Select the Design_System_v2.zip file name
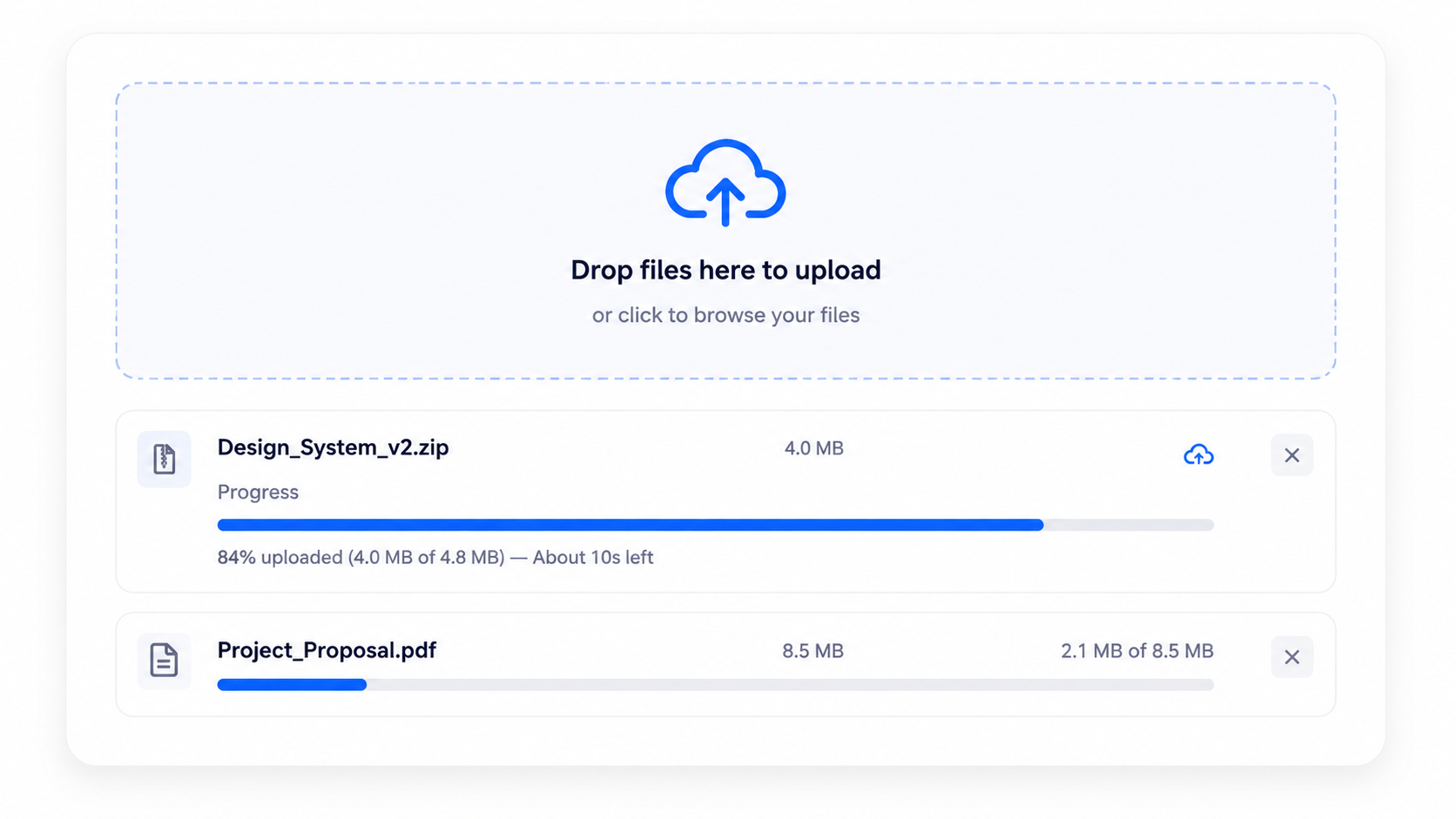 coord(333,447)
